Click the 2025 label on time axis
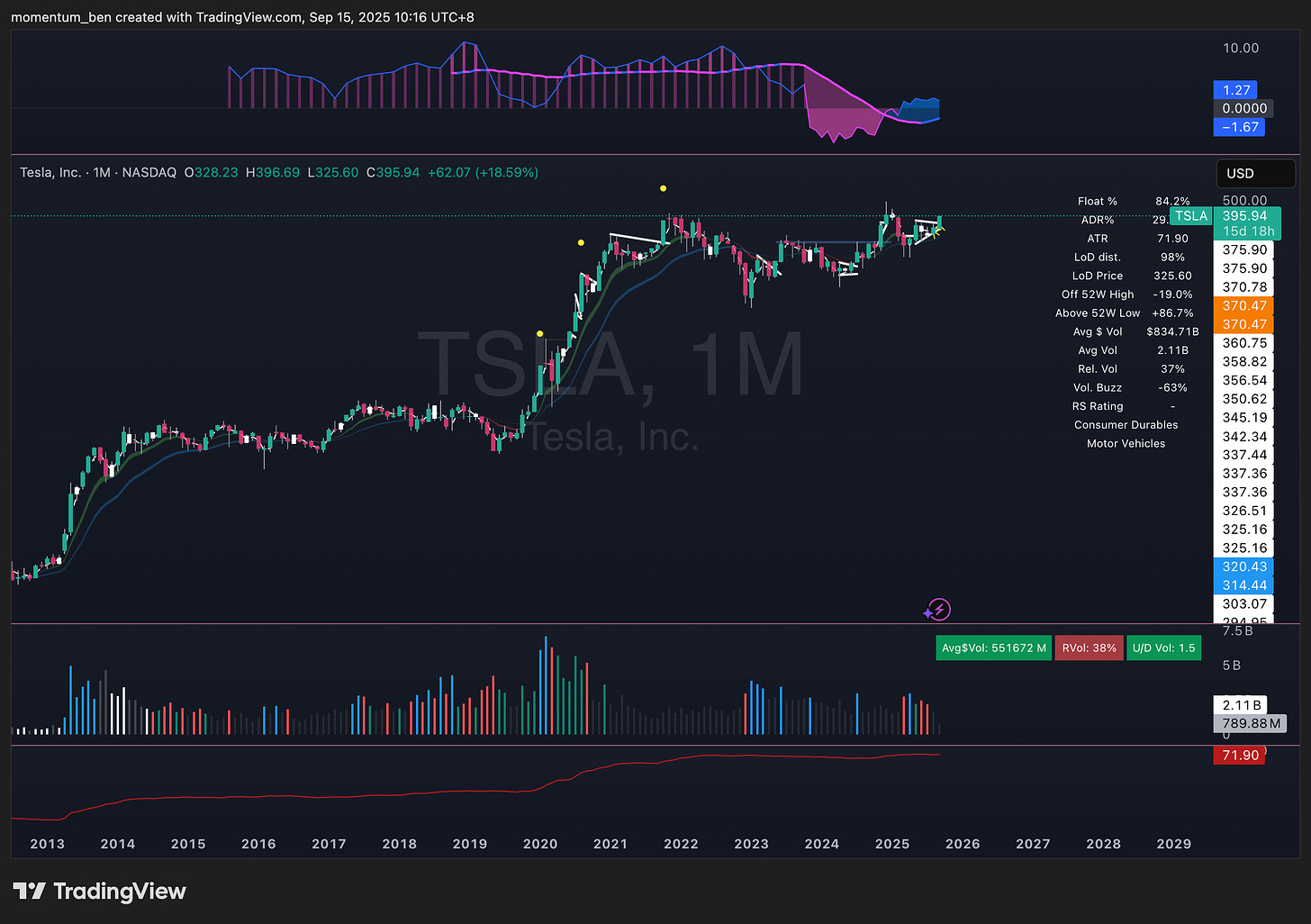The height and width of the screenshot is (924, 1311). tap(892, 844)
